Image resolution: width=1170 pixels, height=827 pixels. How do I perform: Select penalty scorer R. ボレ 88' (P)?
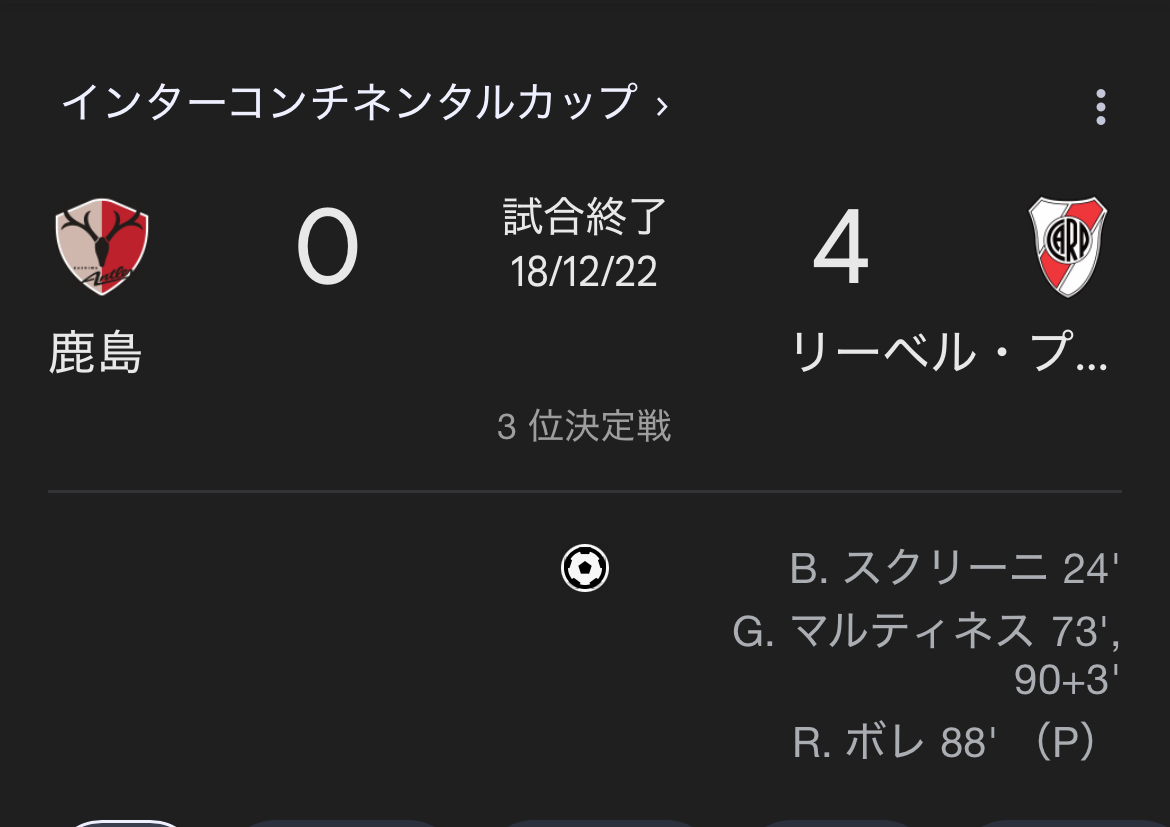pos(945,743)
